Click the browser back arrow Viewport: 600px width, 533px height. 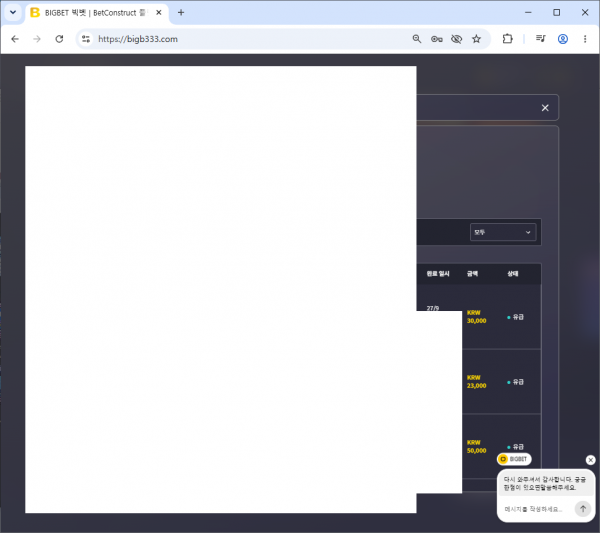pos(15,39)
